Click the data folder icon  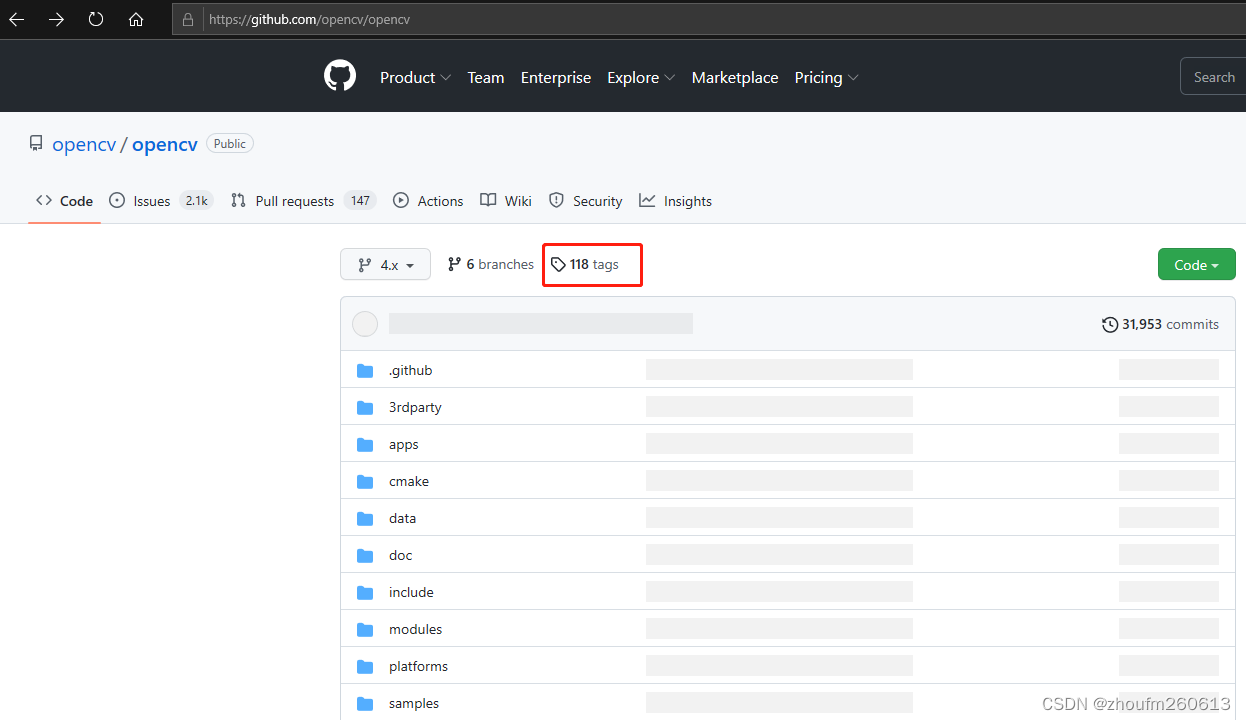pos(365,519)
